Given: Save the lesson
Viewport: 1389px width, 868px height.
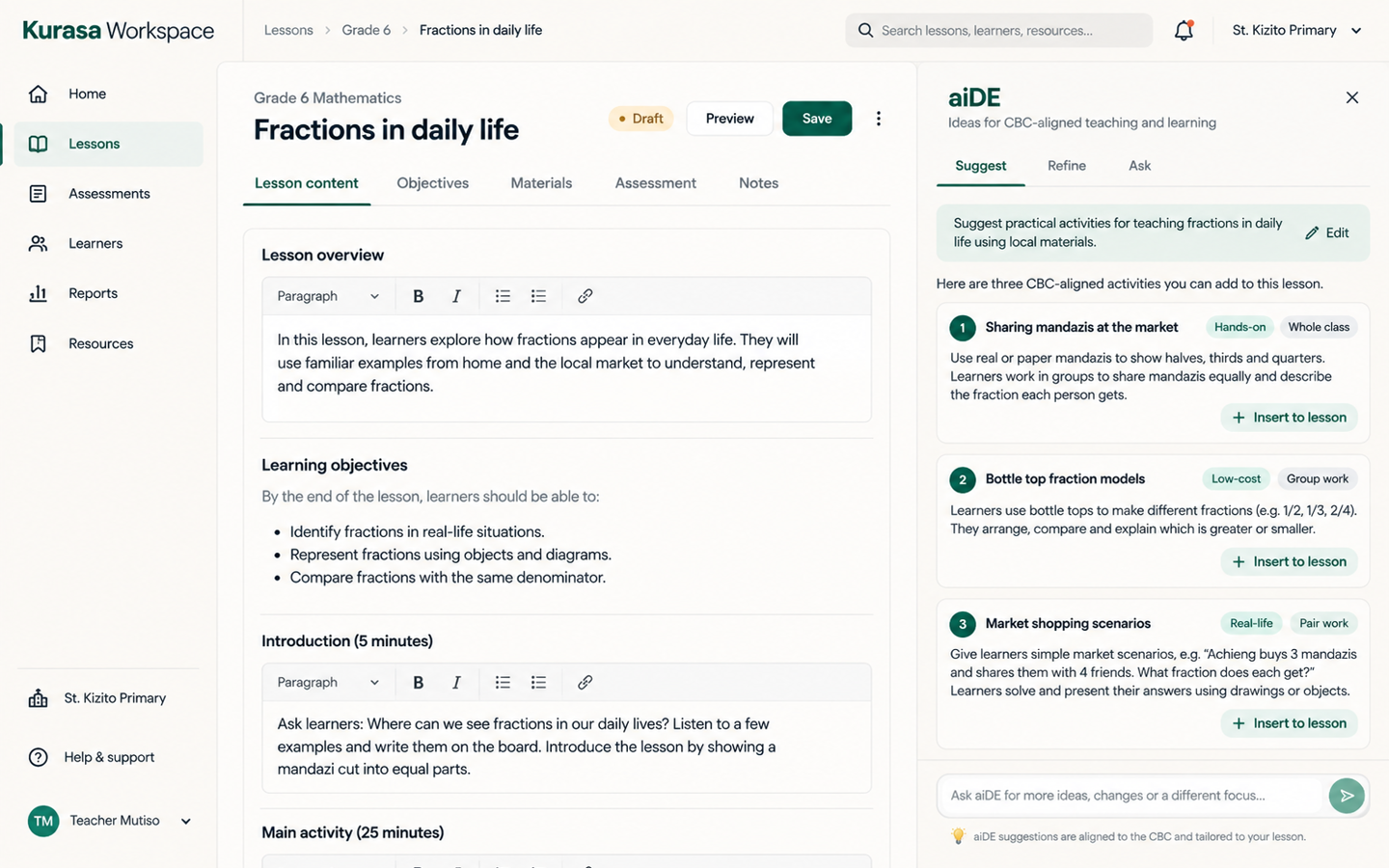Looking at the screenshot, I should pyautogui.click(x=817, y=119).
